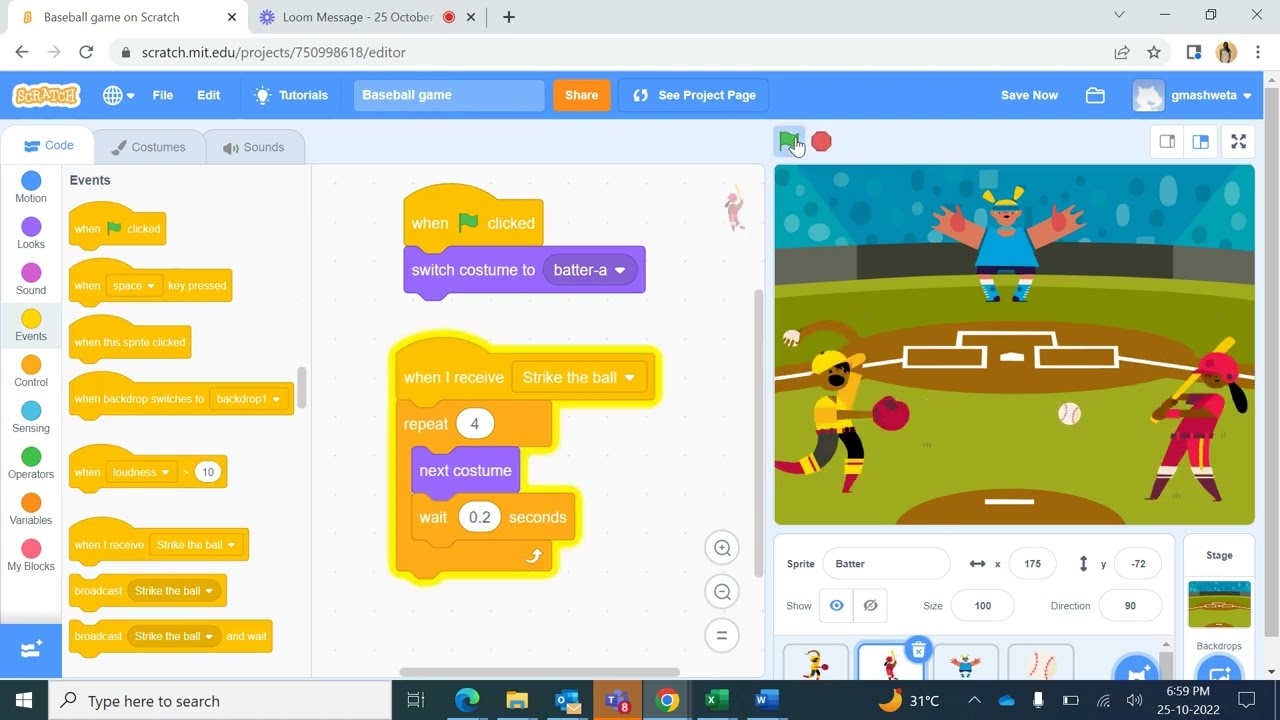Switch to the Code tab
This screenshot has height=720, width=1280.
48,146
